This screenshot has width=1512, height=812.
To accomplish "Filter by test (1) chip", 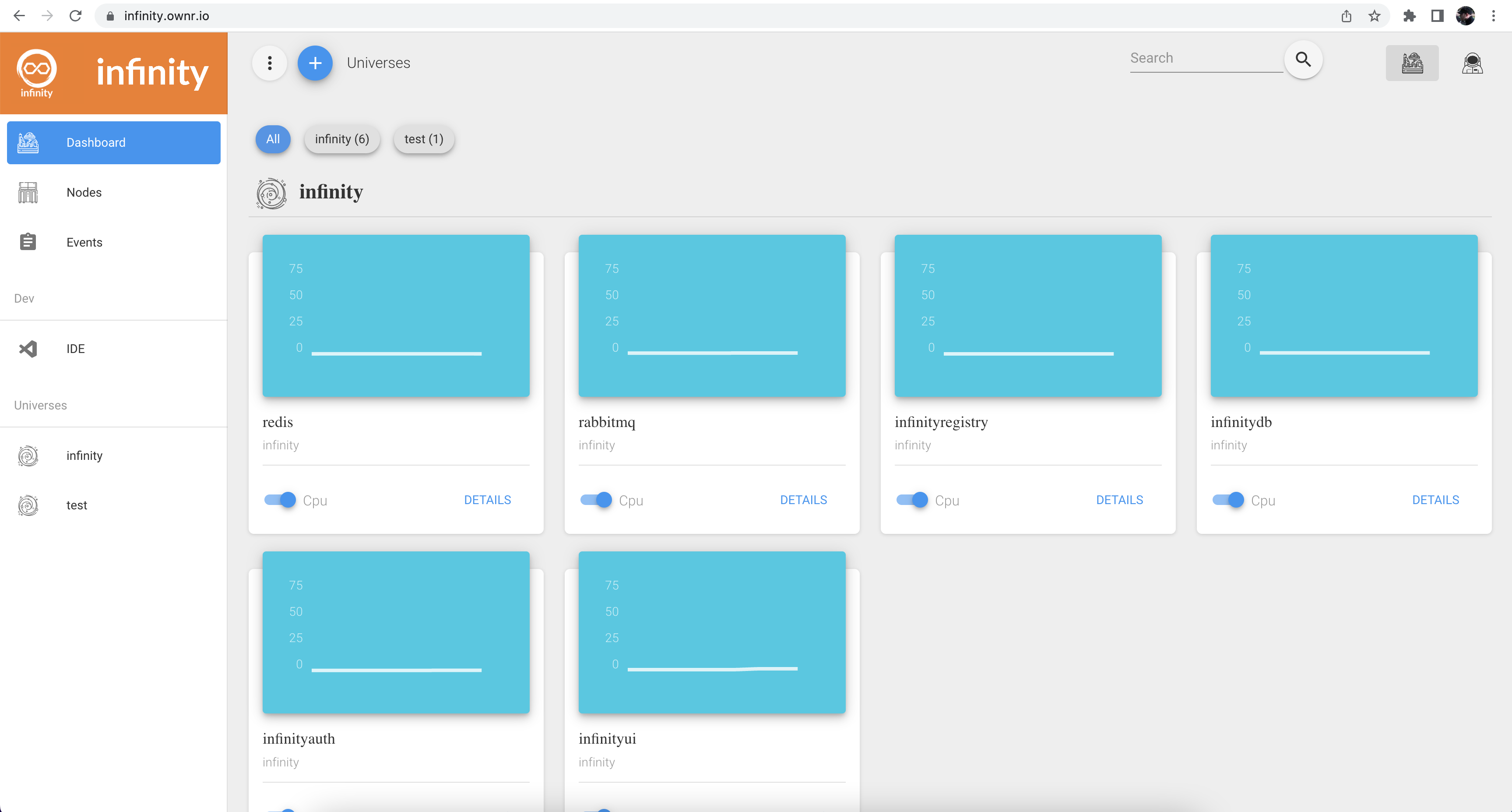I will [x=423, y=139].
